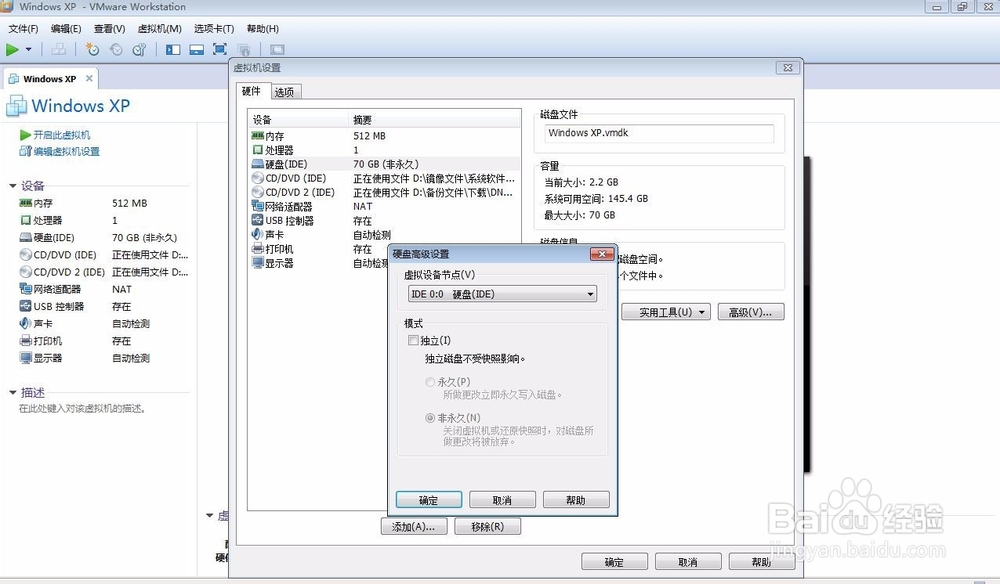Image resolution: width=1000 pixels, height=584 pixels.
Task: Open the 帮助(H) menu
Action: coord(262,29)
